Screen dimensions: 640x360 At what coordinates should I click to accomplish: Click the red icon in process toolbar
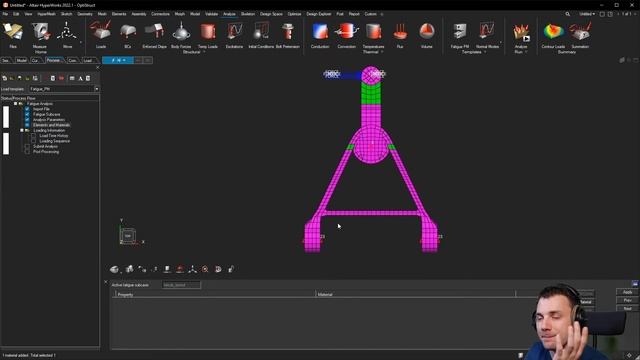[61, 78]
